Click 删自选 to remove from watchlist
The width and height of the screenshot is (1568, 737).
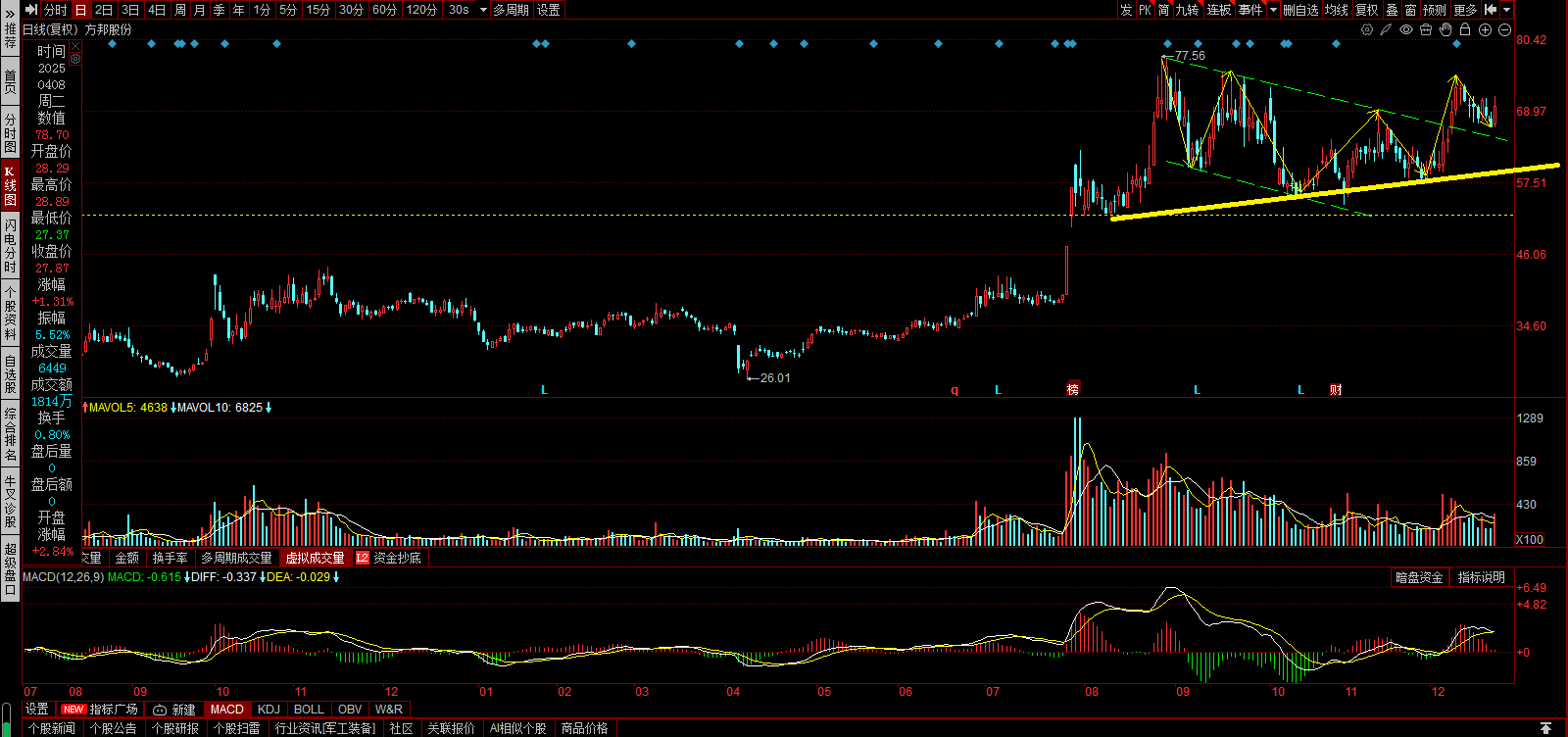(x=1300, y=10)
